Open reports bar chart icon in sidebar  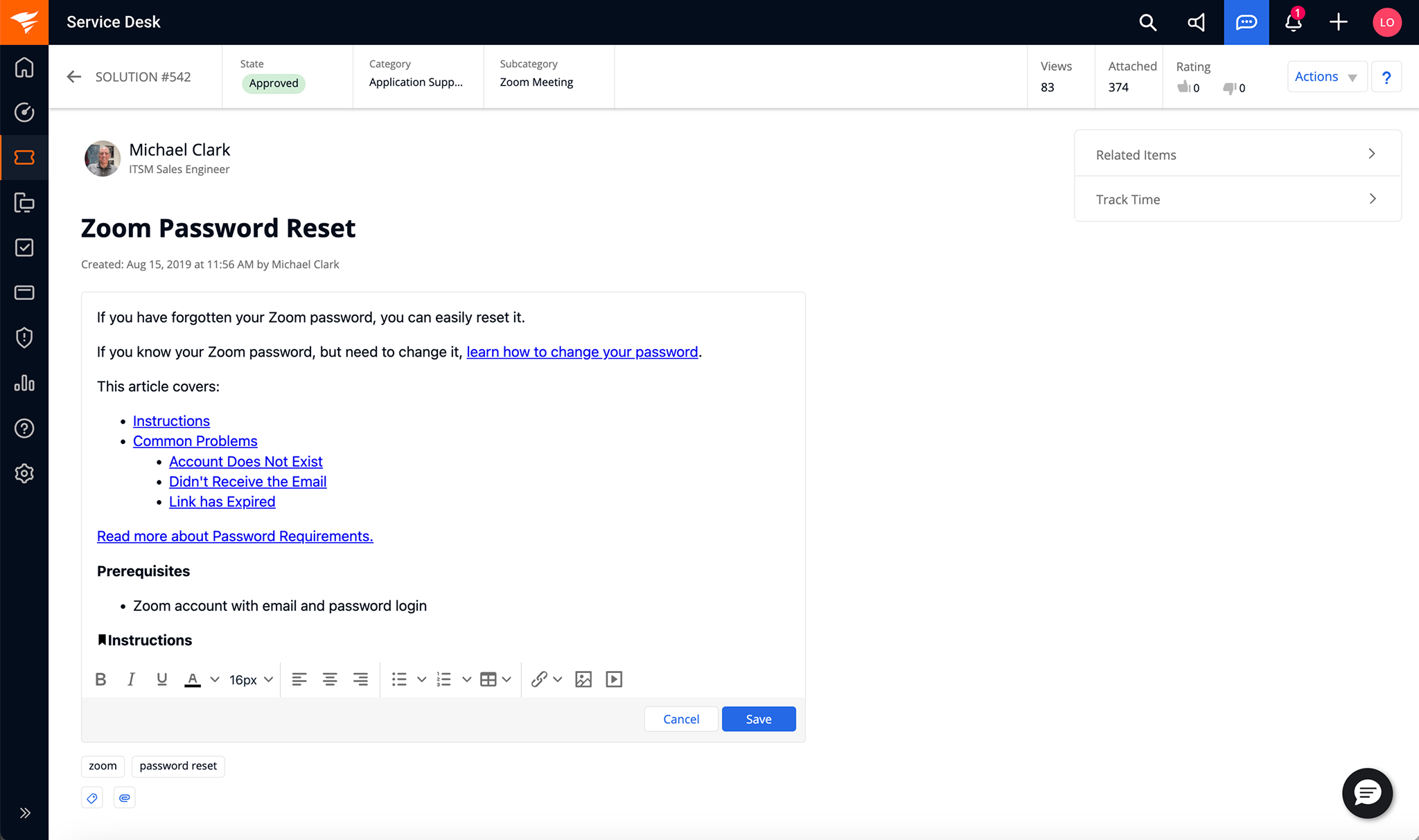pos(24,383)
